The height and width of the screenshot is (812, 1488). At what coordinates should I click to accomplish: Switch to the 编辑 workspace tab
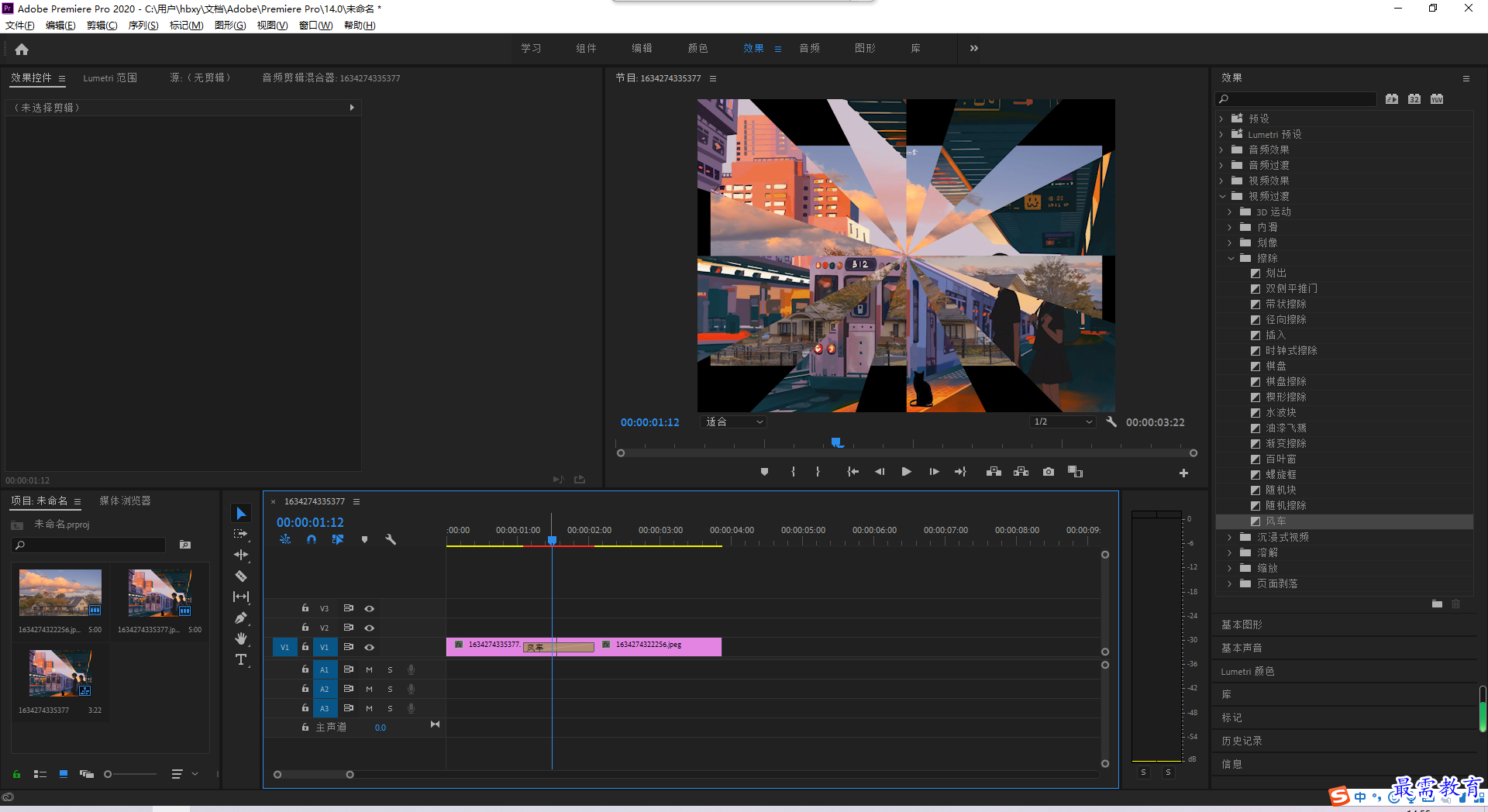pos(642,48)
